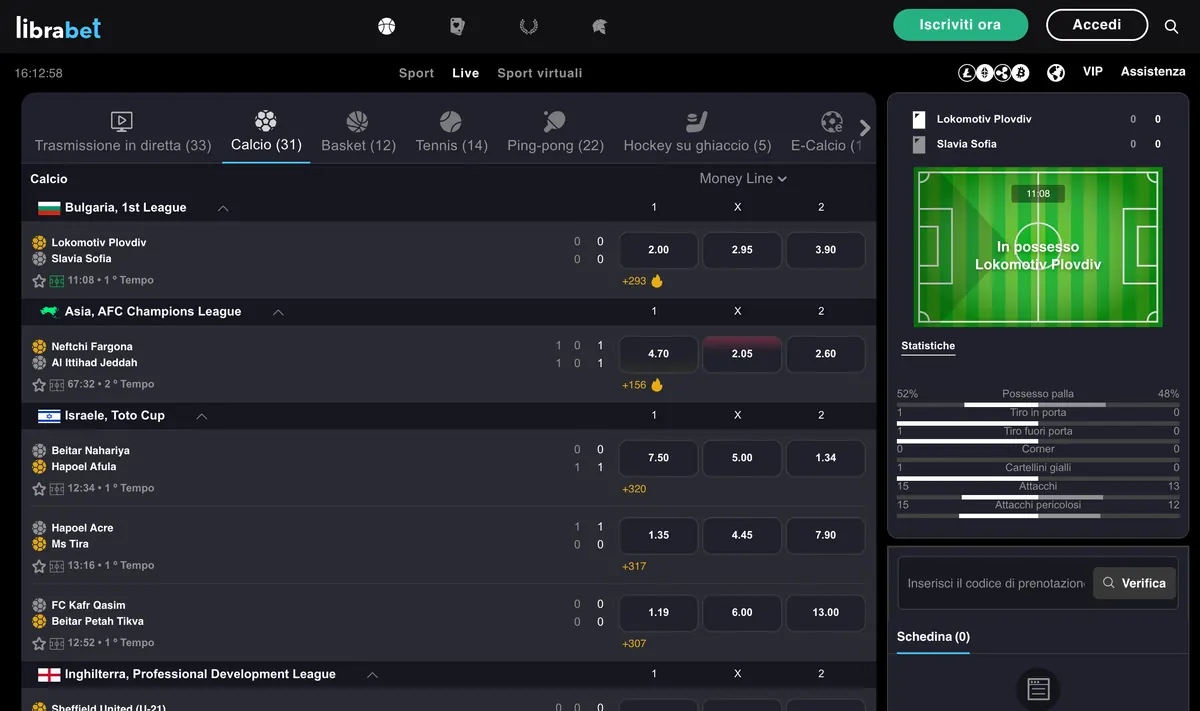Add Hapoel Acre match to favorites

point(39,566)
